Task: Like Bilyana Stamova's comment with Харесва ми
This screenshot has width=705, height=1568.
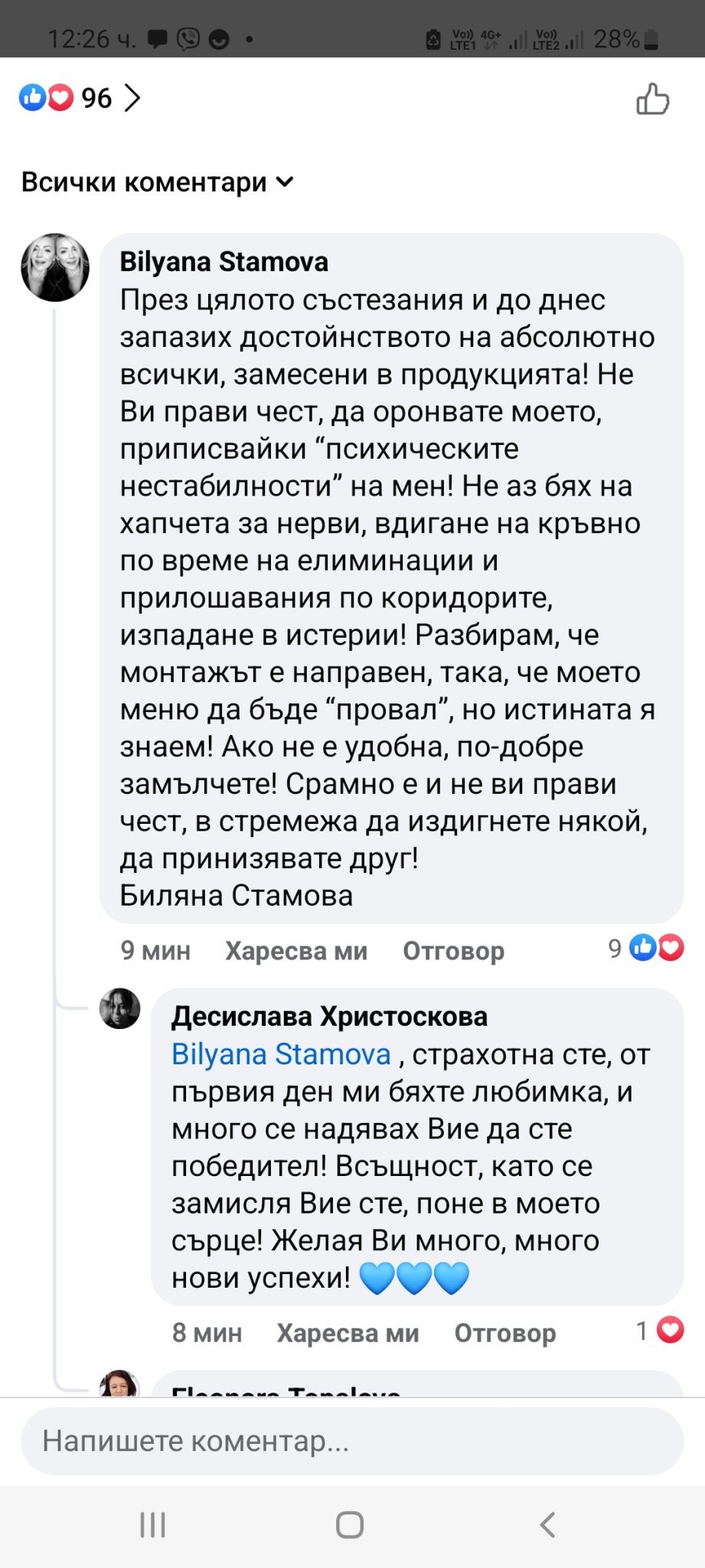Action: click(296, 951)
